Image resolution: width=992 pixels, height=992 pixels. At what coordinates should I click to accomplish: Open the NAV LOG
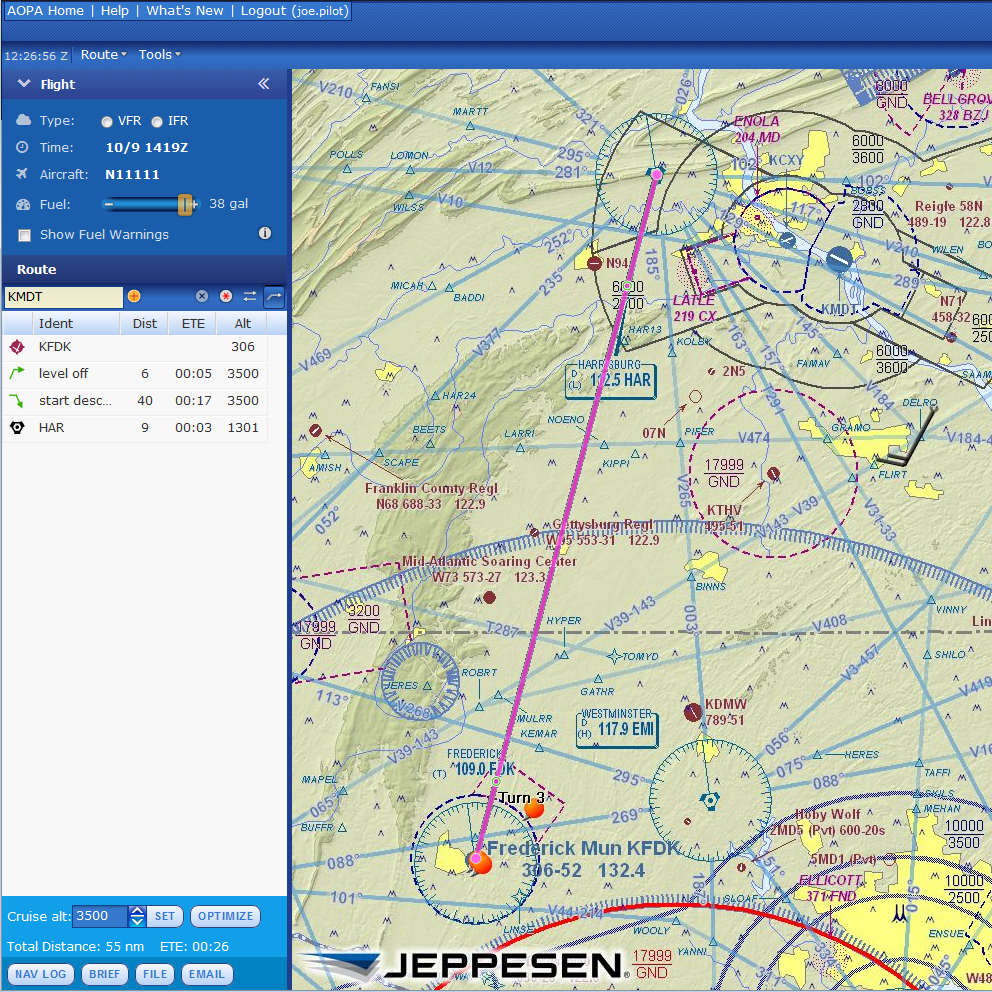coord(40,974)
